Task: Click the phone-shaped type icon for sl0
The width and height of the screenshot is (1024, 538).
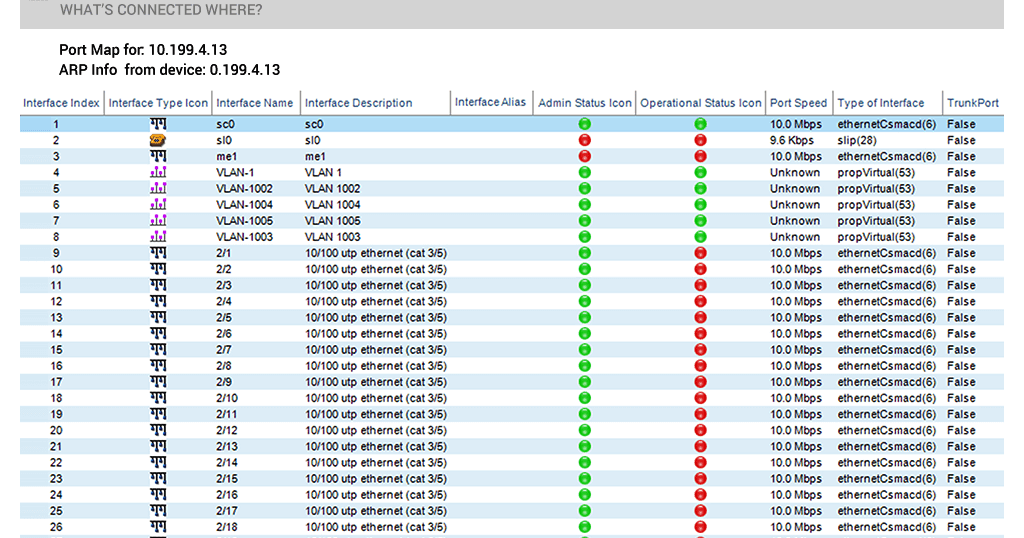Action: [158, 140]
